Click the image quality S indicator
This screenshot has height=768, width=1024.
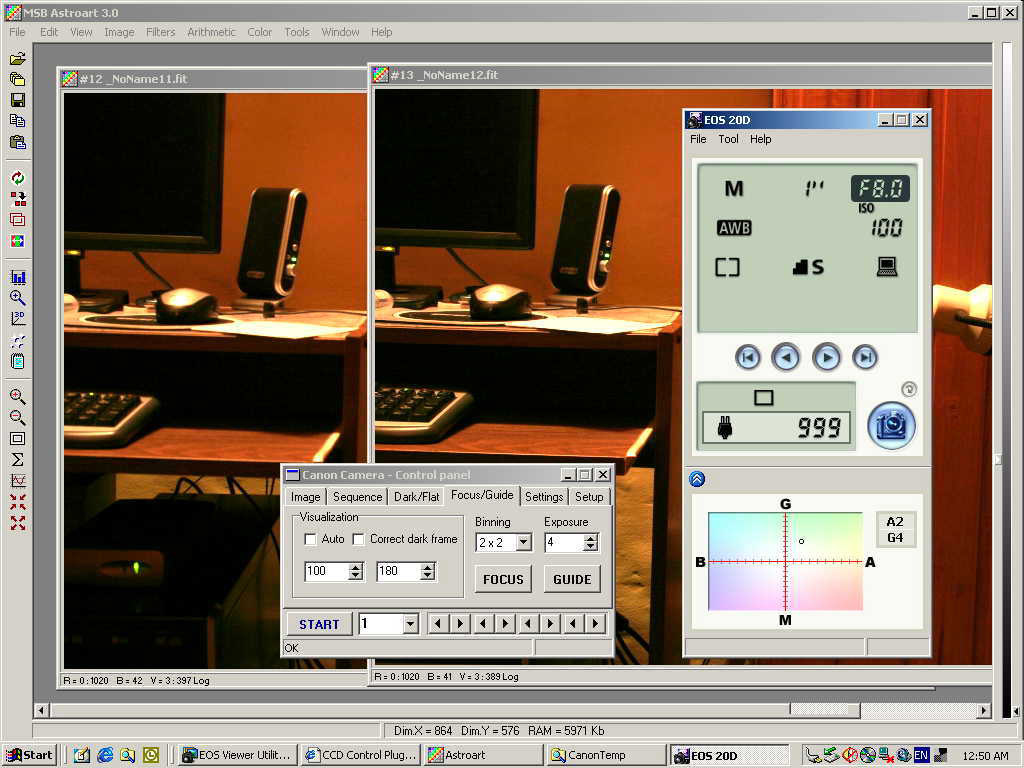(808, 266)
